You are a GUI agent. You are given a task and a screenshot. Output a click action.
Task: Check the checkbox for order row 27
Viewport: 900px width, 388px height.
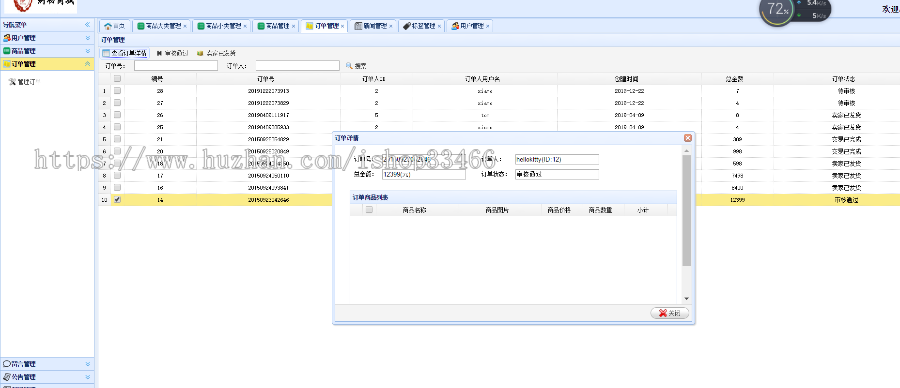117,103
